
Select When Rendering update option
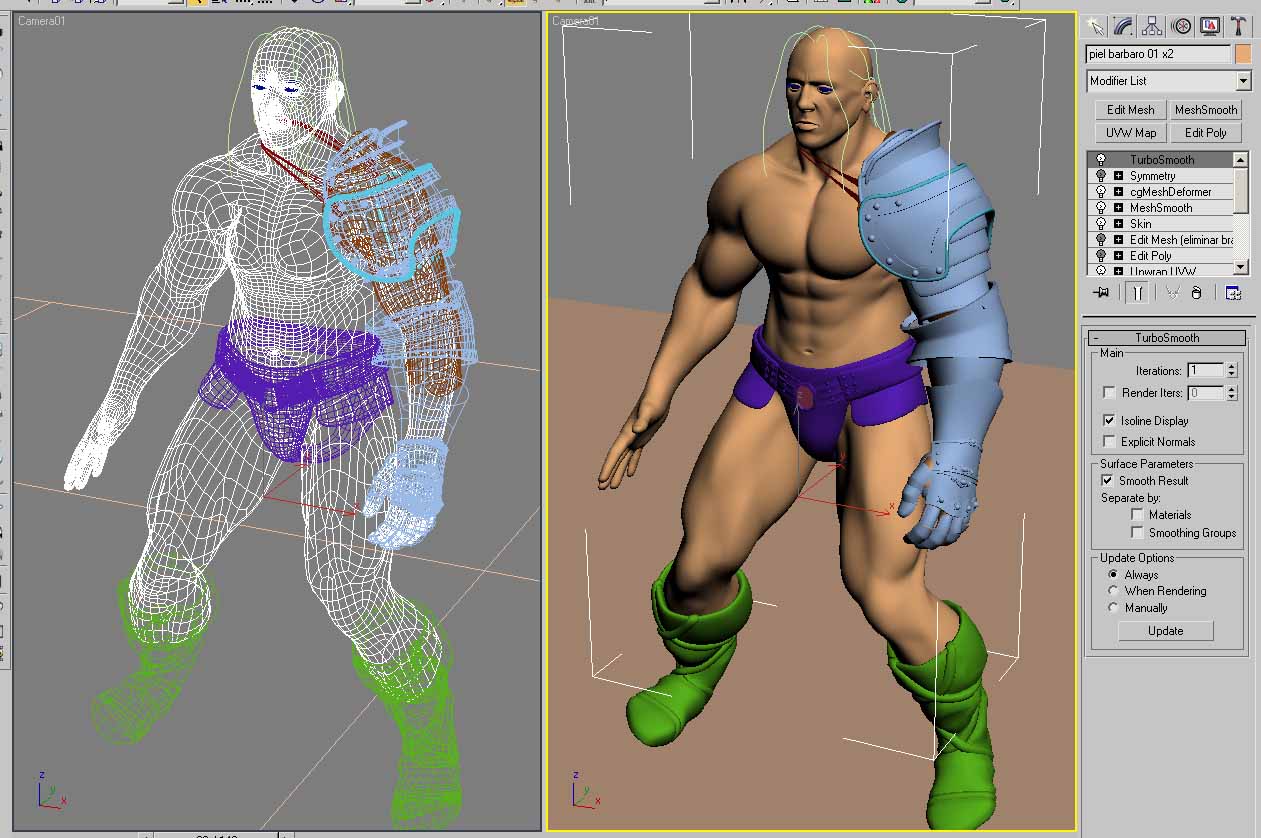1113,591
